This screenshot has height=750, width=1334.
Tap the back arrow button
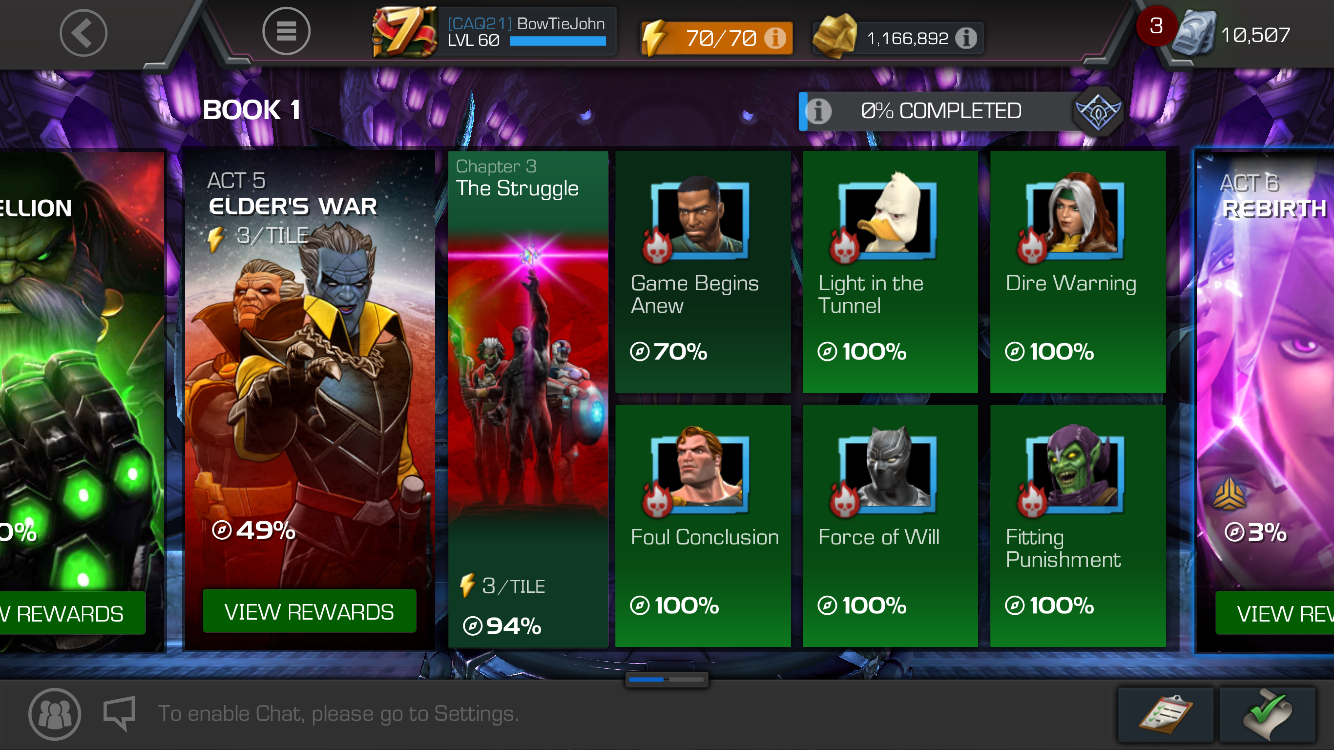click(x=83, y=34)
